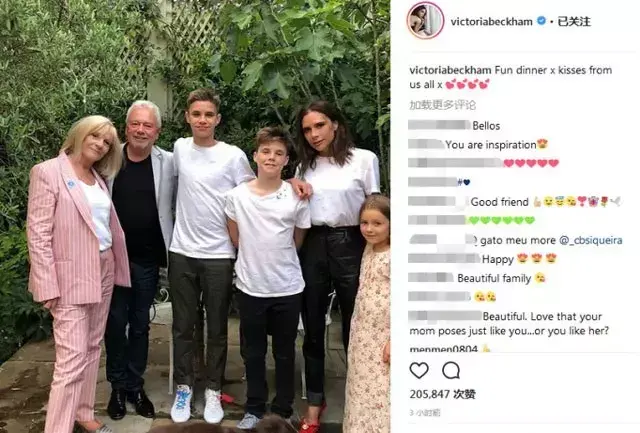Click the victoriabeckham profile avatar
Image resolution: width=640 pixels, height=433 pixels.
pyautogui.click(x=425, y=20)
